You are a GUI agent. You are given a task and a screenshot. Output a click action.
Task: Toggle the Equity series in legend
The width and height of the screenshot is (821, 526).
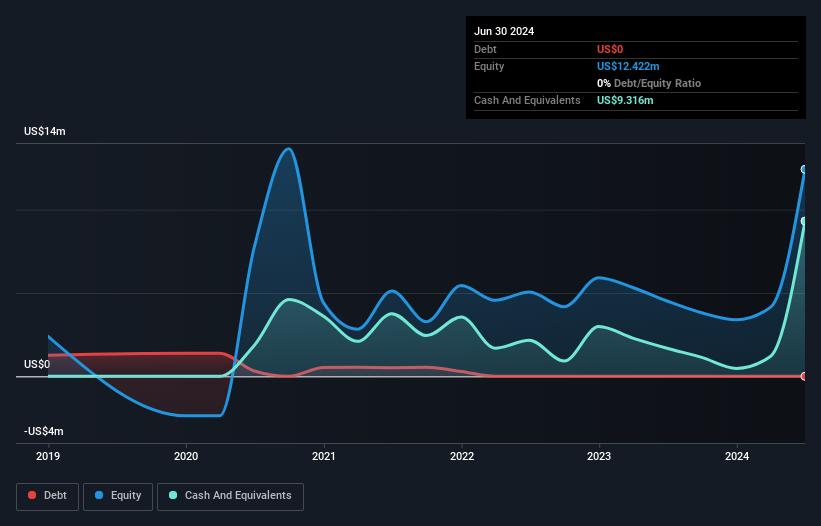click(x=118, y=496)
